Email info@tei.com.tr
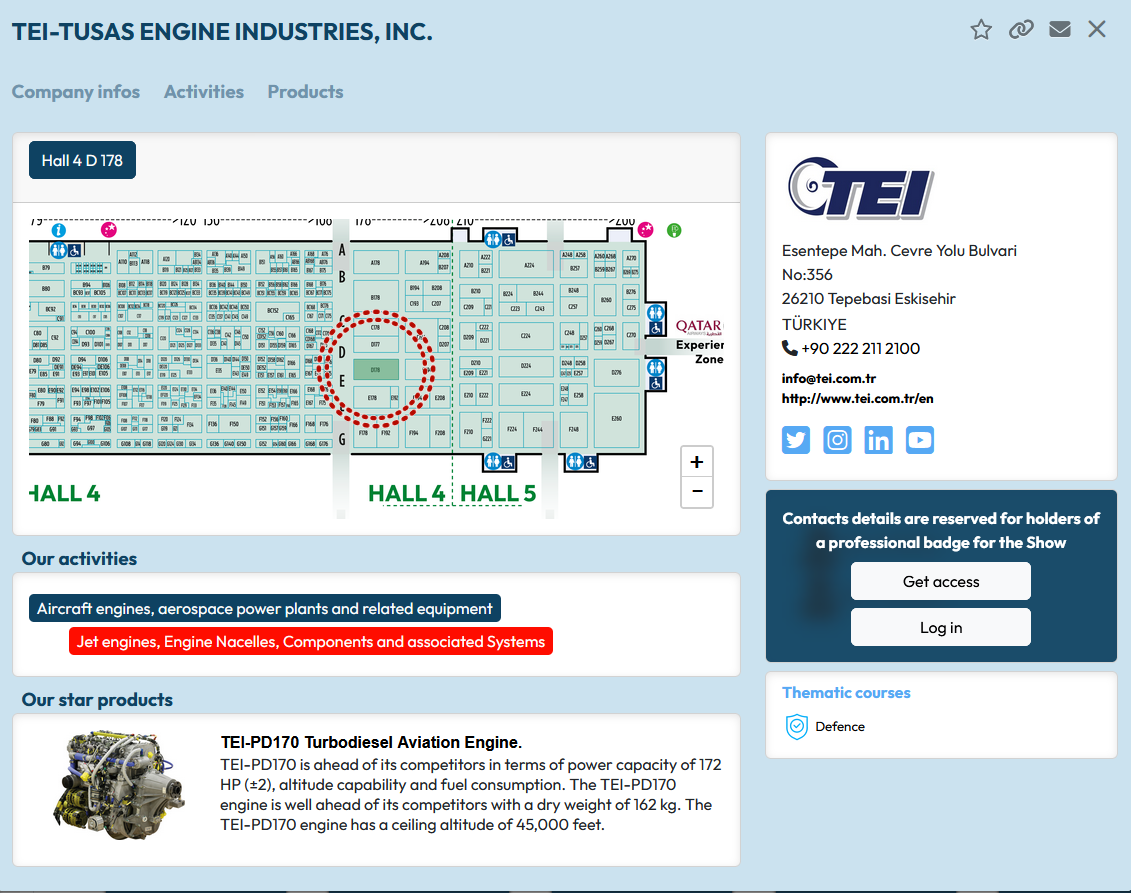This screenshot has width=1131, height=893. pos(829,379)
